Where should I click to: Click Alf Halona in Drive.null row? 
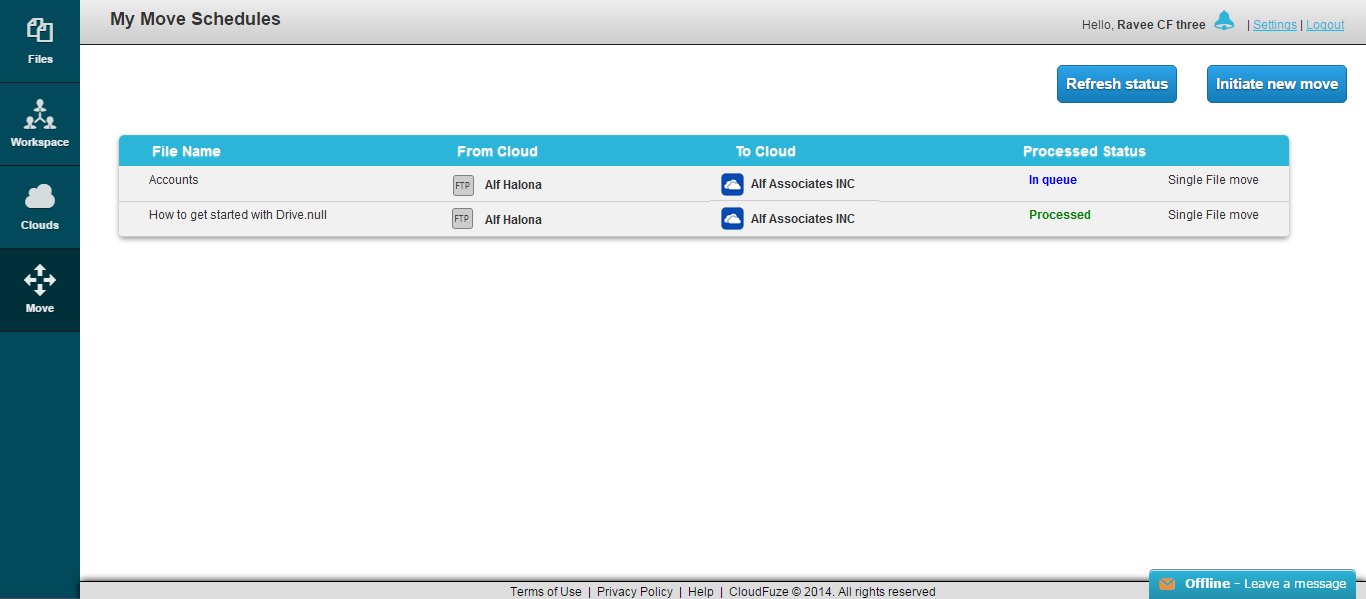[513, 220]
